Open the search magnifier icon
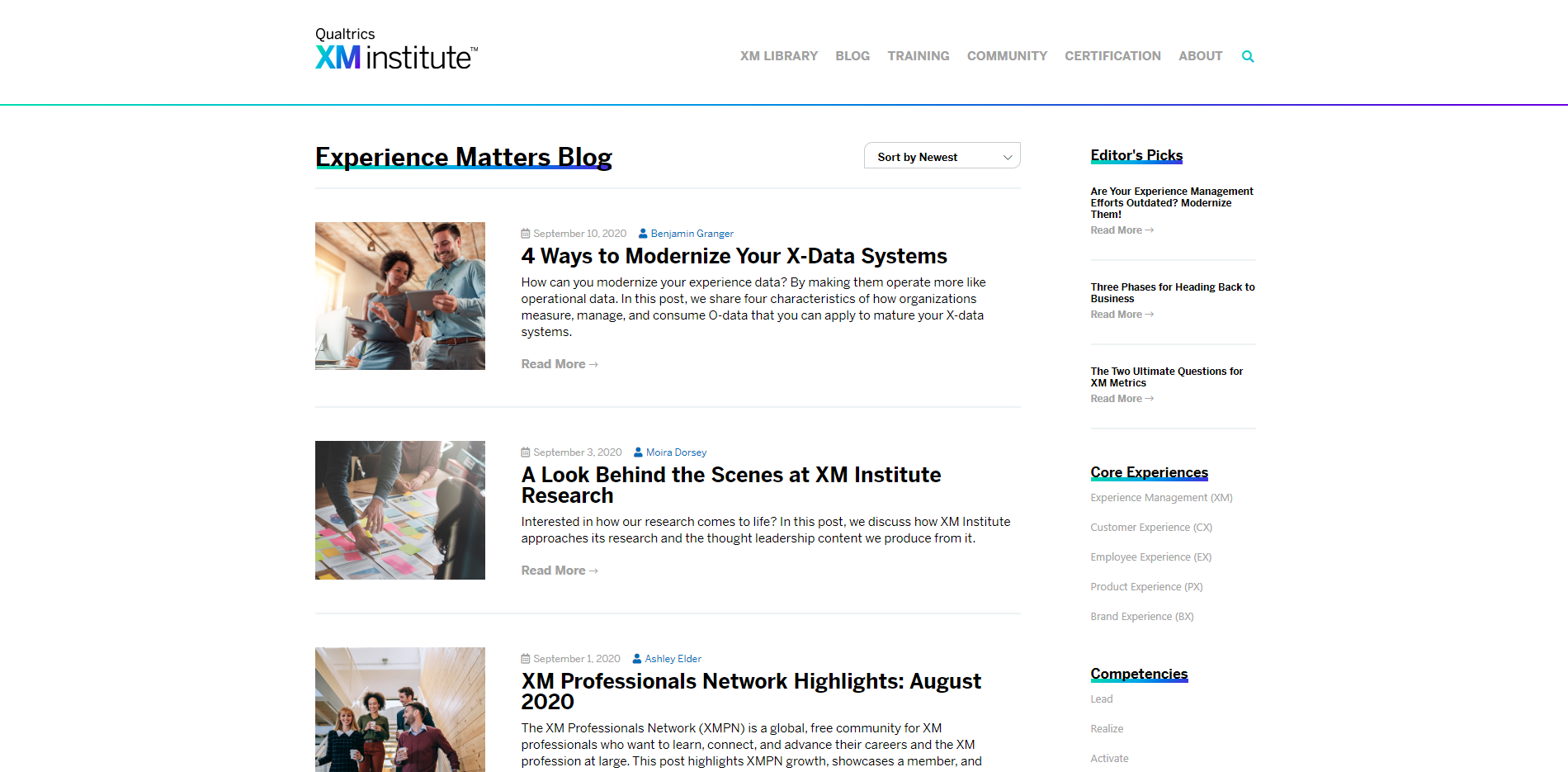 1248,56
